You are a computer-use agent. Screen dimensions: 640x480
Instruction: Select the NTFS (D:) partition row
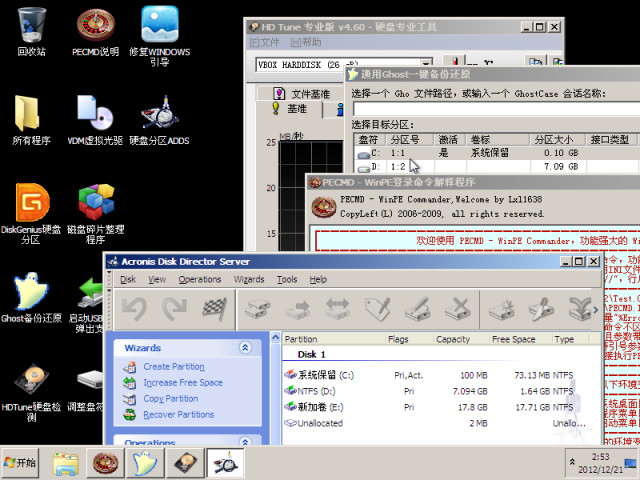click(441, 391)
